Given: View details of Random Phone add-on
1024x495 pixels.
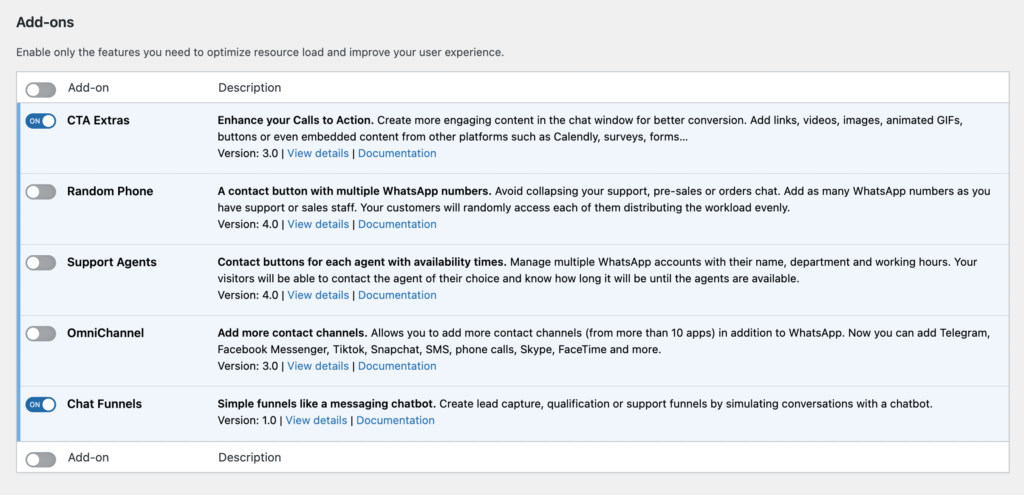Looking at the screenshot, I should point(318,225).
